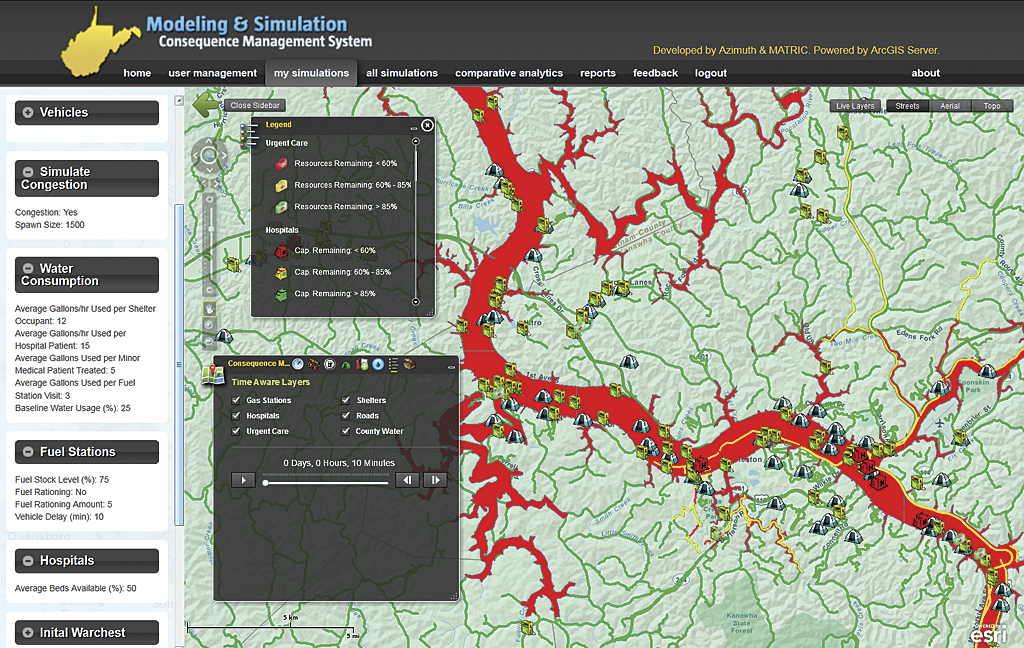Disable the County Water layer
The width and height of the screenshot is (1024, 648).
(x=346, y=431)
